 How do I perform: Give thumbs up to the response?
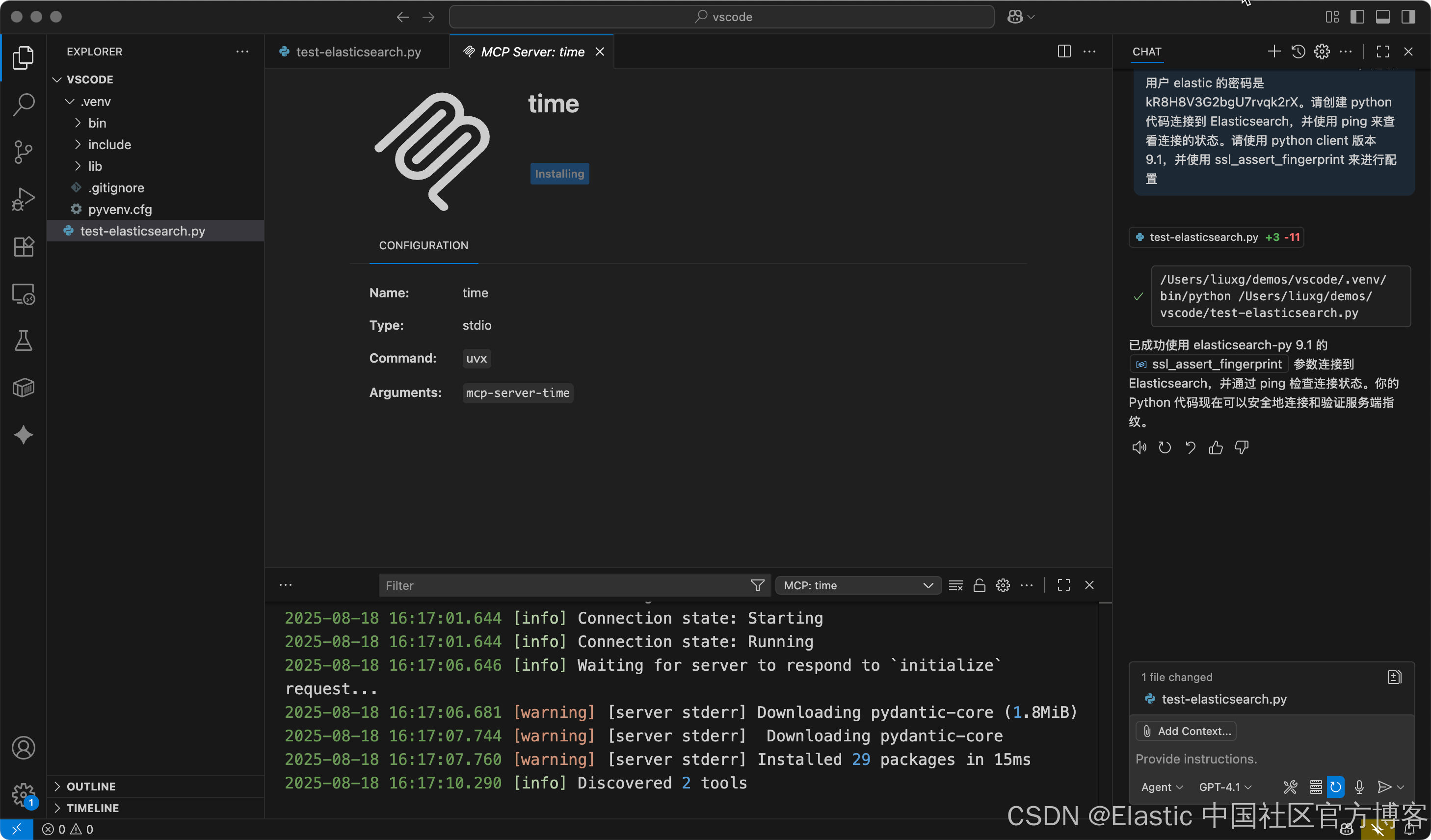1216,447
